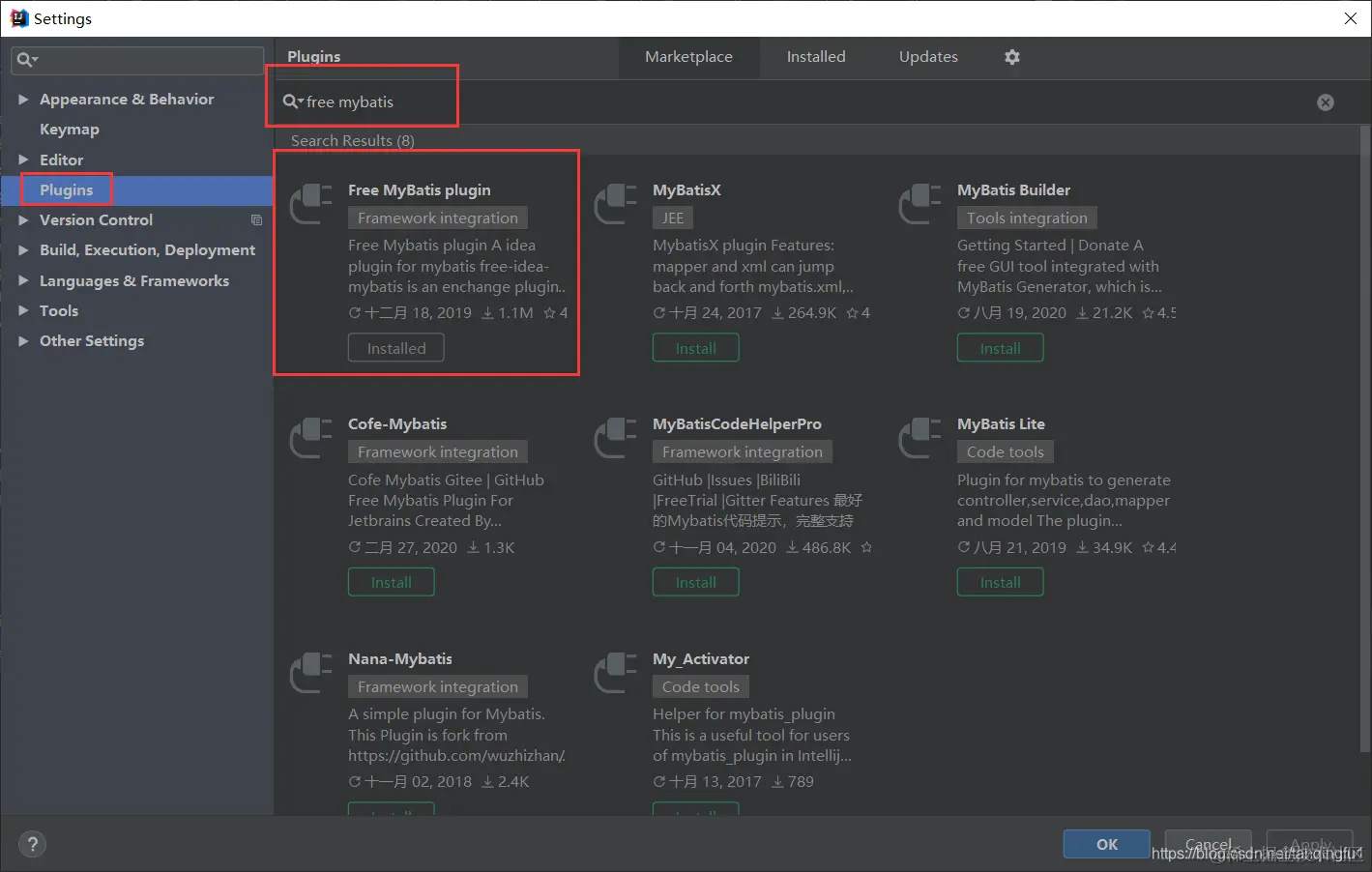The height and width of the screenshot is (872, 1372).
Task: Install the MyBatisX plugin
Action: tap(696, 348)
